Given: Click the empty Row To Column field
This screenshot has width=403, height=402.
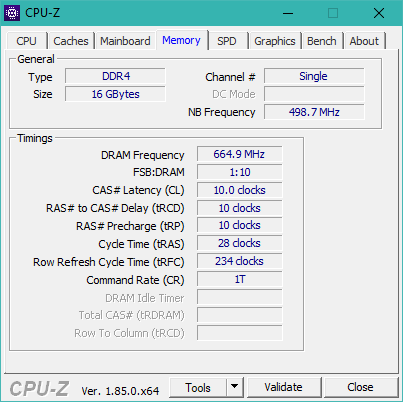Looking at the screenshot, I should pos(239,333).
